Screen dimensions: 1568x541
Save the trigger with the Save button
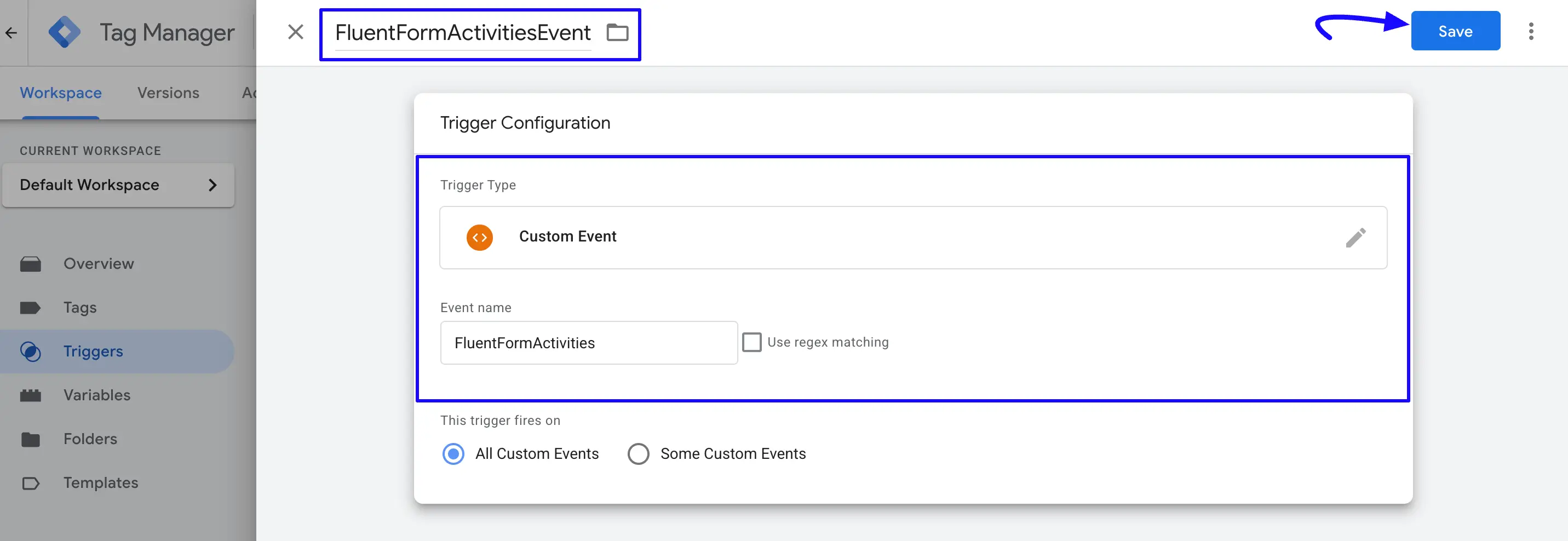coord(1455,31)
